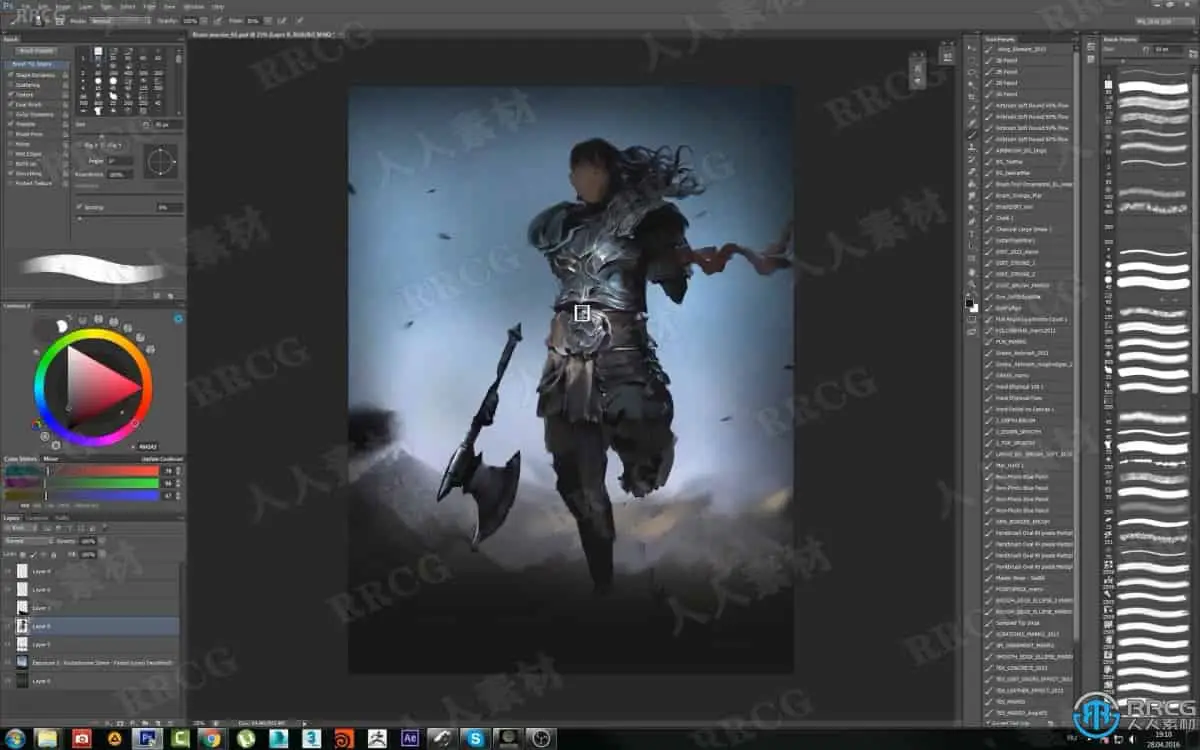Change screen mode from the toolbox
The image size is (1200, 750).
972,332
